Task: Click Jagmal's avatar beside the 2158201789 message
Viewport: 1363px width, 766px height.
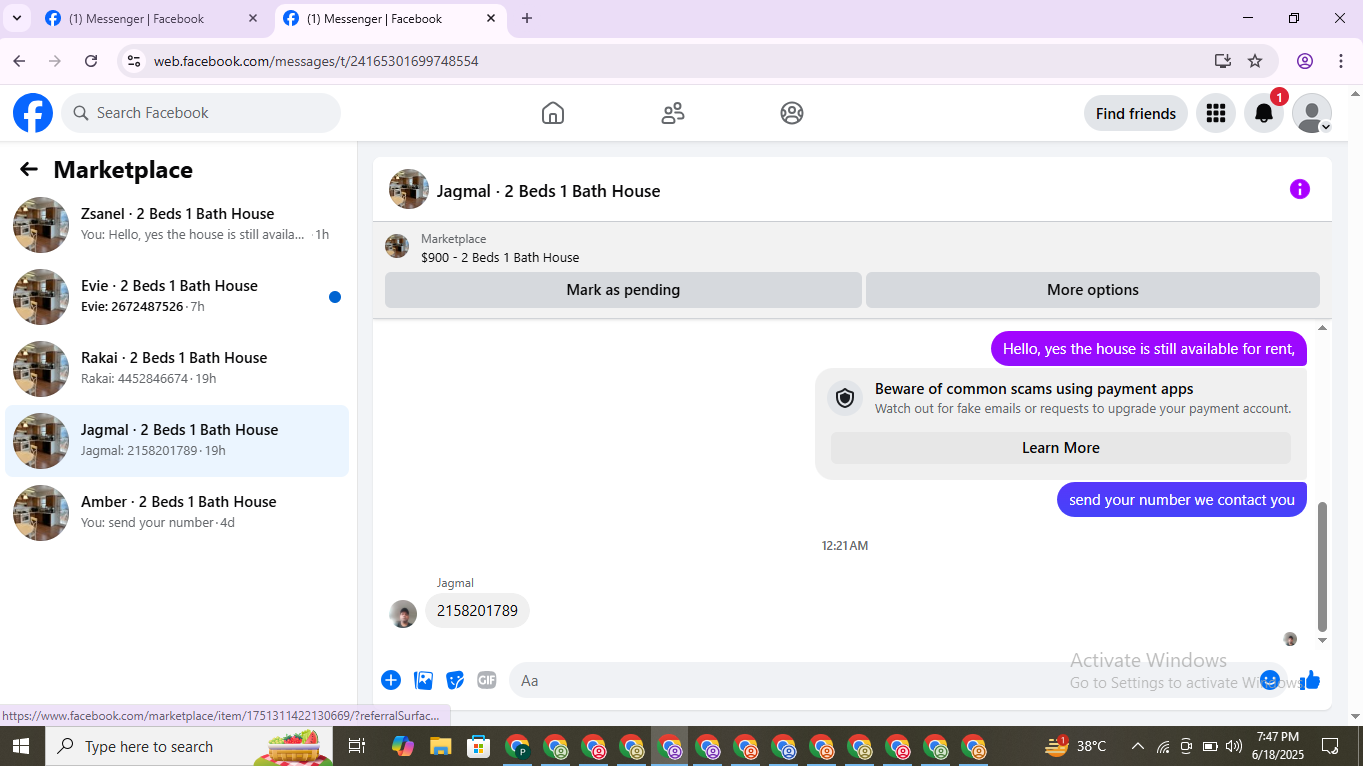Action: pyautogui.click(x=403, y=614)
